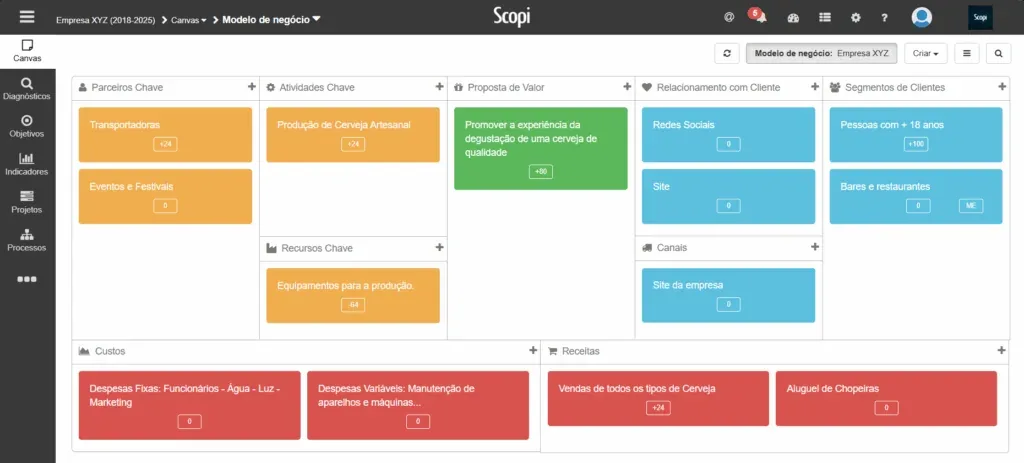Click Modelo de negócio: Empresa XYZ button
Screen dimensions: 1024x463
tap(822, 54)
